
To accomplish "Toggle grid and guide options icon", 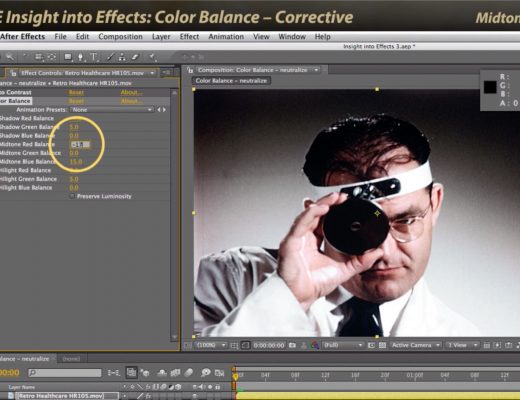I will click(x=234, y=345).
